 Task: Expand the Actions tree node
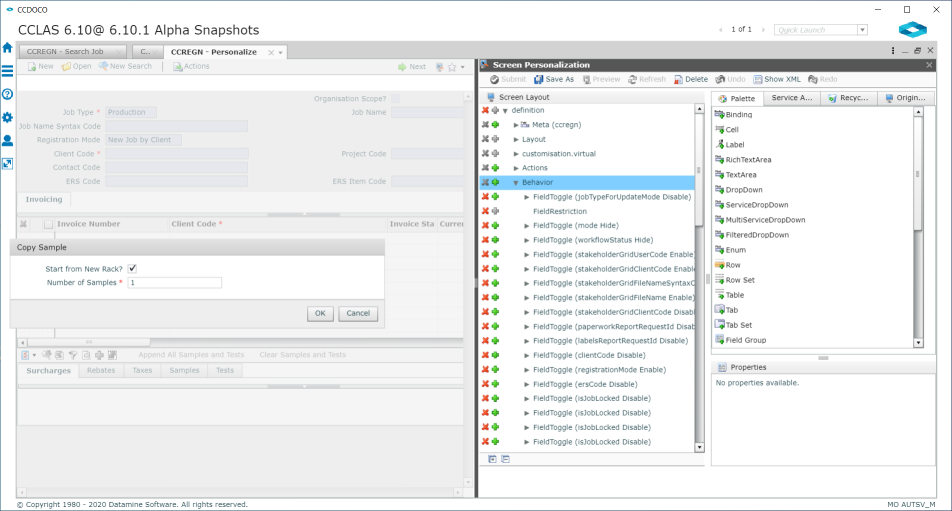pos(516,168)
